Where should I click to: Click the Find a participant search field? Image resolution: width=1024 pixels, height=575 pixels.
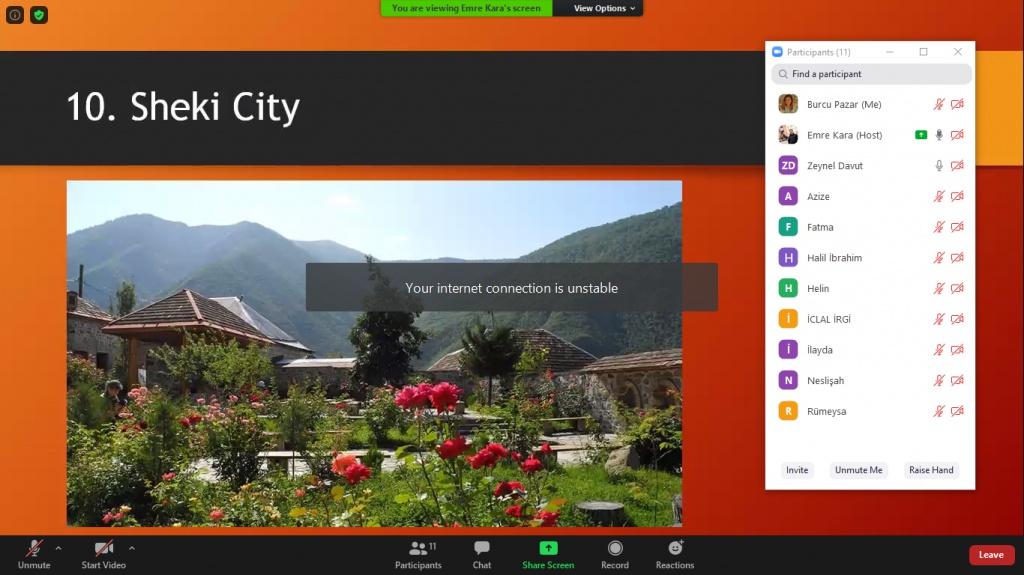pyautogui.click(x=871, y=74)
